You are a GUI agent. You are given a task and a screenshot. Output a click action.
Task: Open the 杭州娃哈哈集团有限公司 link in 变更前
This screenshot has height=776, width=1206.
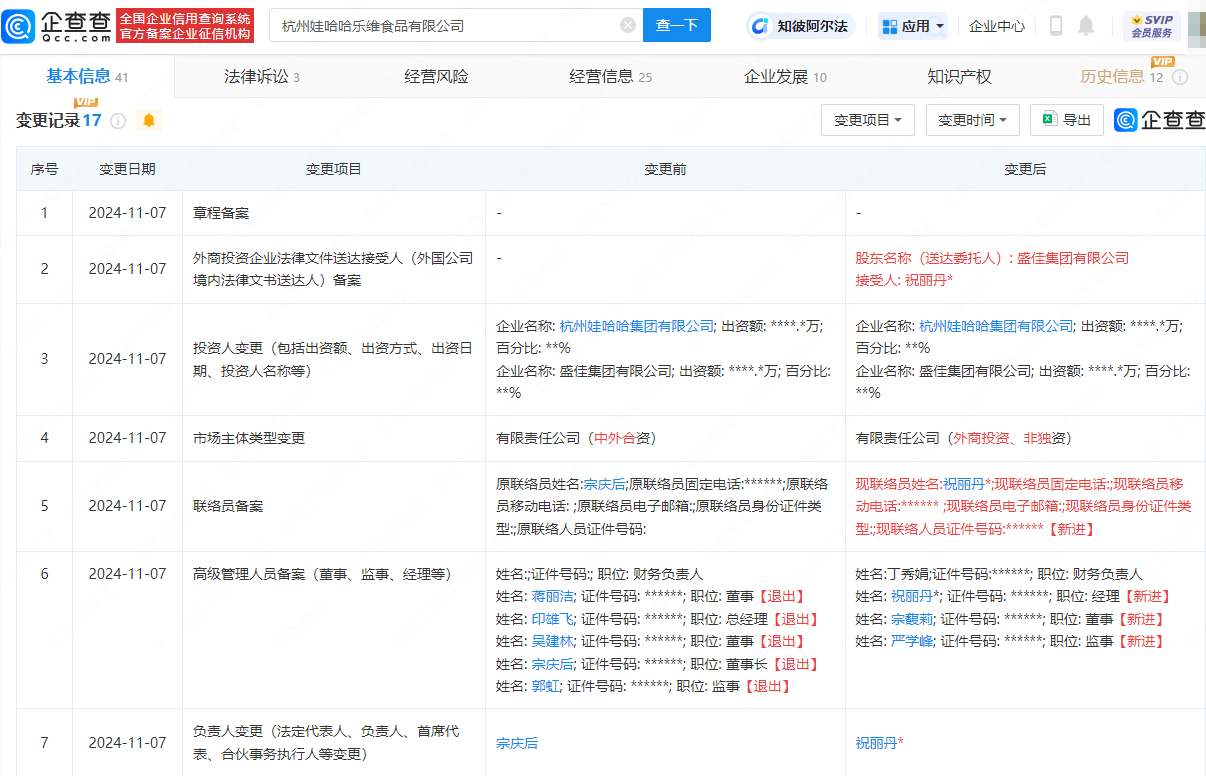pyautogui.click(x=636, y=325)
